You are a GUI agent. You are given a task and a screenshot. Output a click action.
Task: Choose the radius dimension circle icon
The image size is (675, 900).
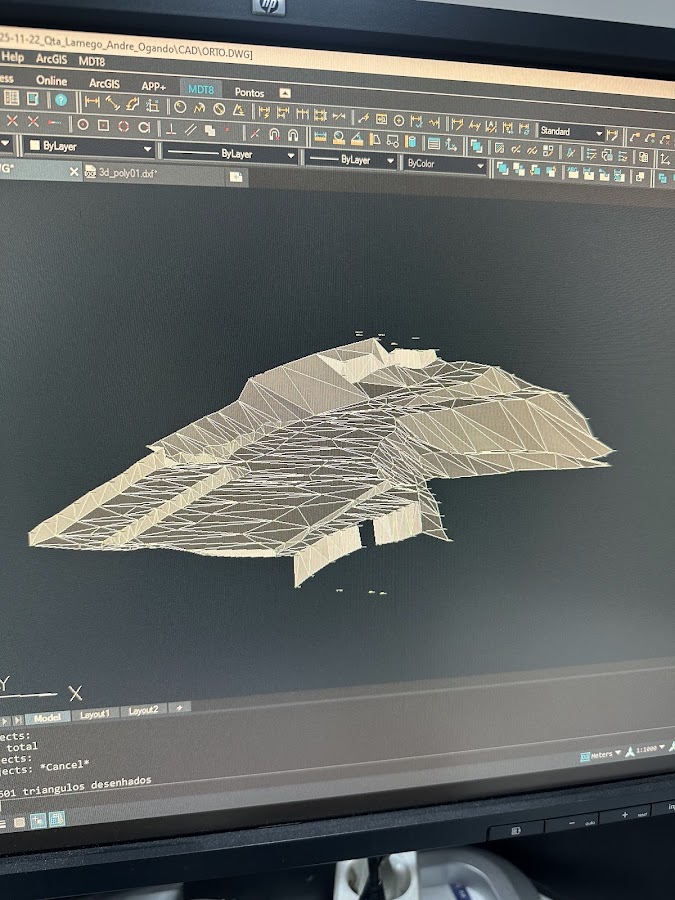tap(180, 107)
